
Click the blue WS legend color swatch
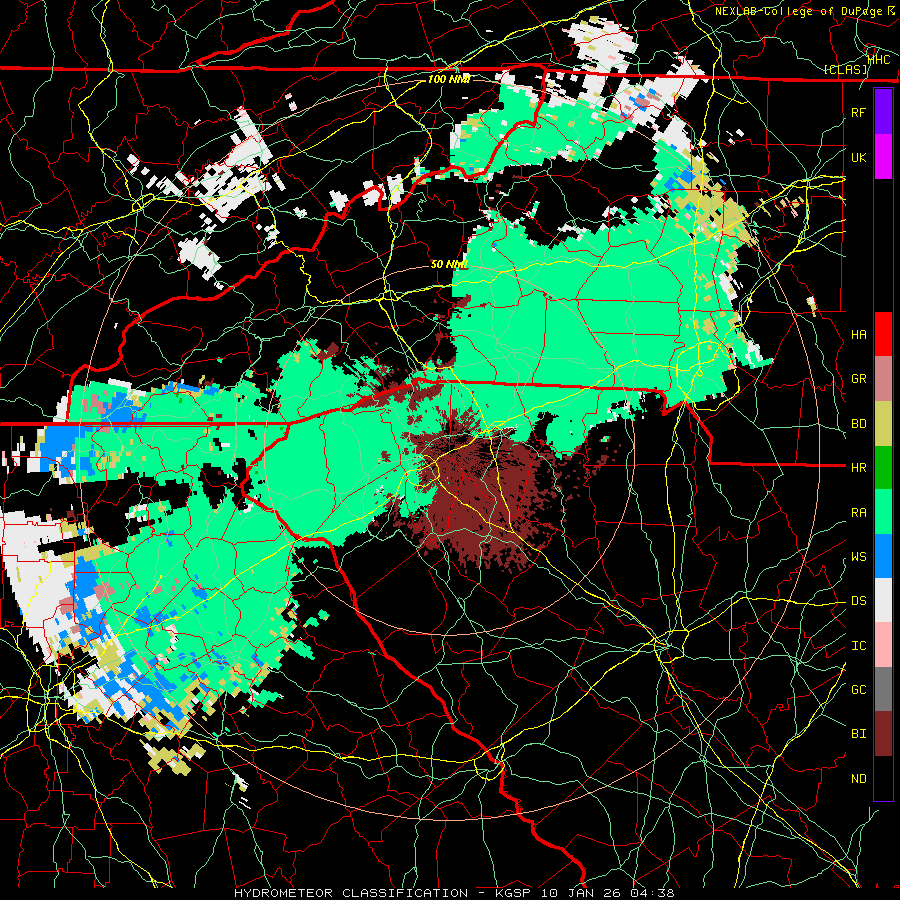(883, 556)
